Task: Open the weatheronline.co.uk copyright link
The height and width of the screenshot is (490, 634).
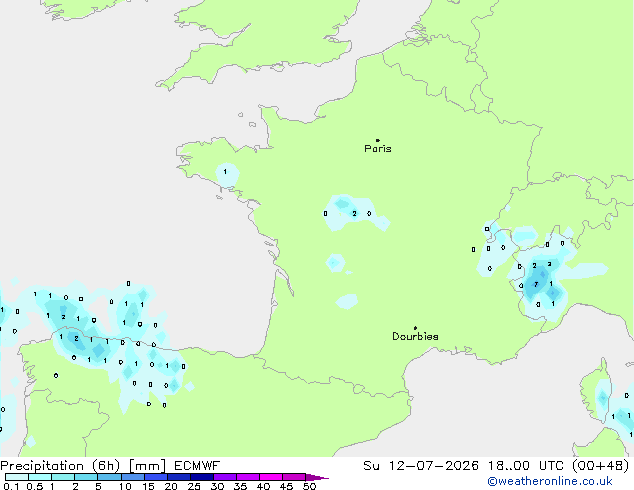Action: tap(550, 481)
